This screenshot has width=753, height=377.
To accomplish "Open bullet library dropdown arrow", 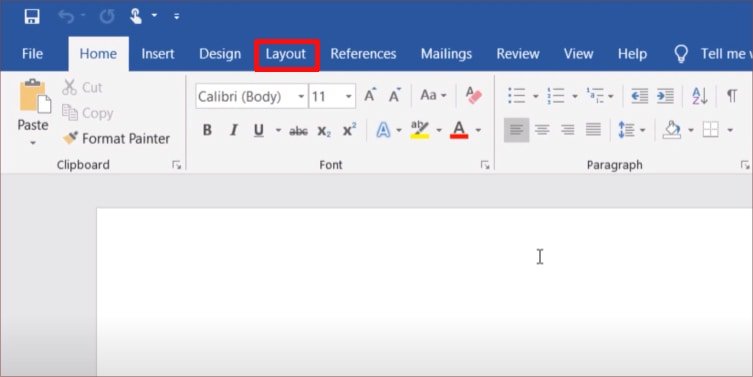I will (x=535, y=96).
